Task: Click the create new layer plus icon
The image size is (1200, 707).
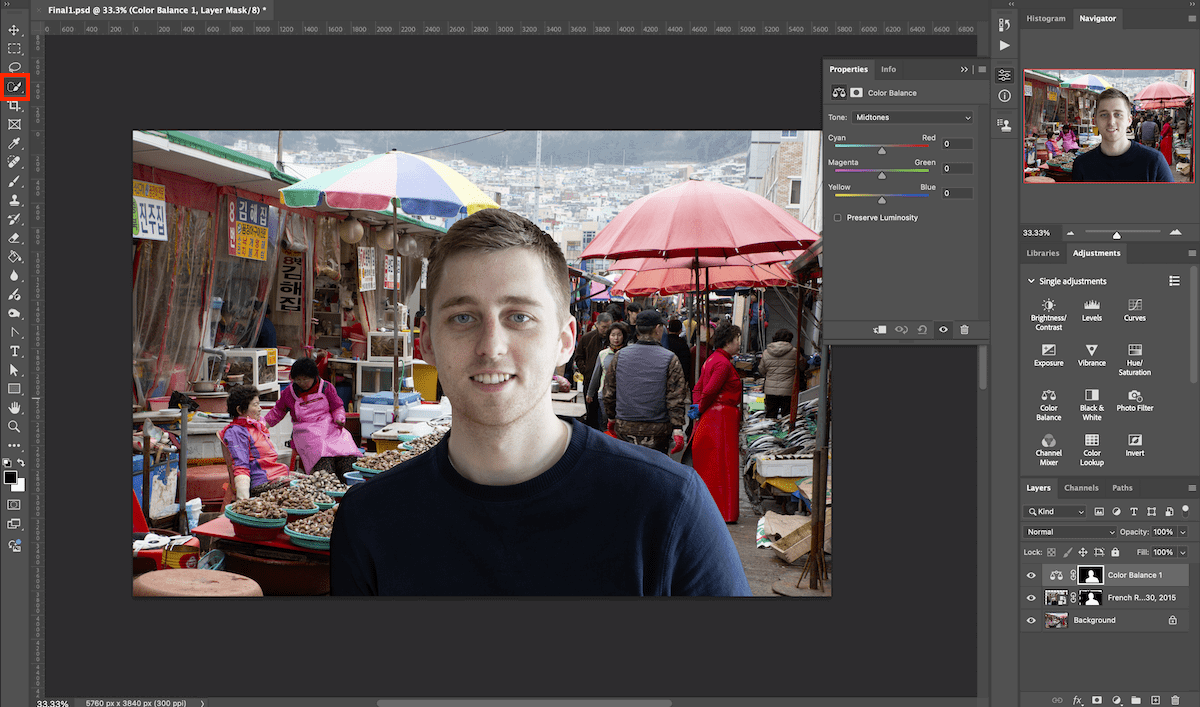Action: pyautogui.click(x=1155, y=699)
